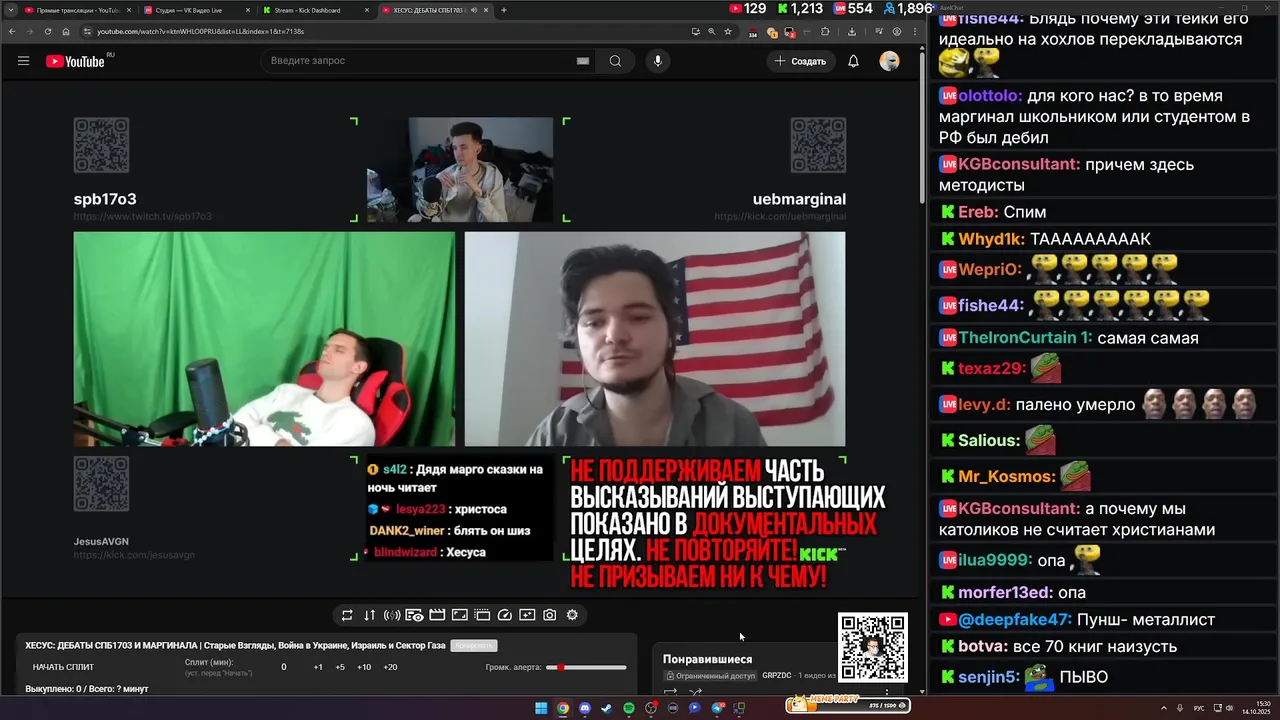Go back with the browser back arrow
Image resolution: width=1280 pixels, height=720 pixels.
point(11,31)
